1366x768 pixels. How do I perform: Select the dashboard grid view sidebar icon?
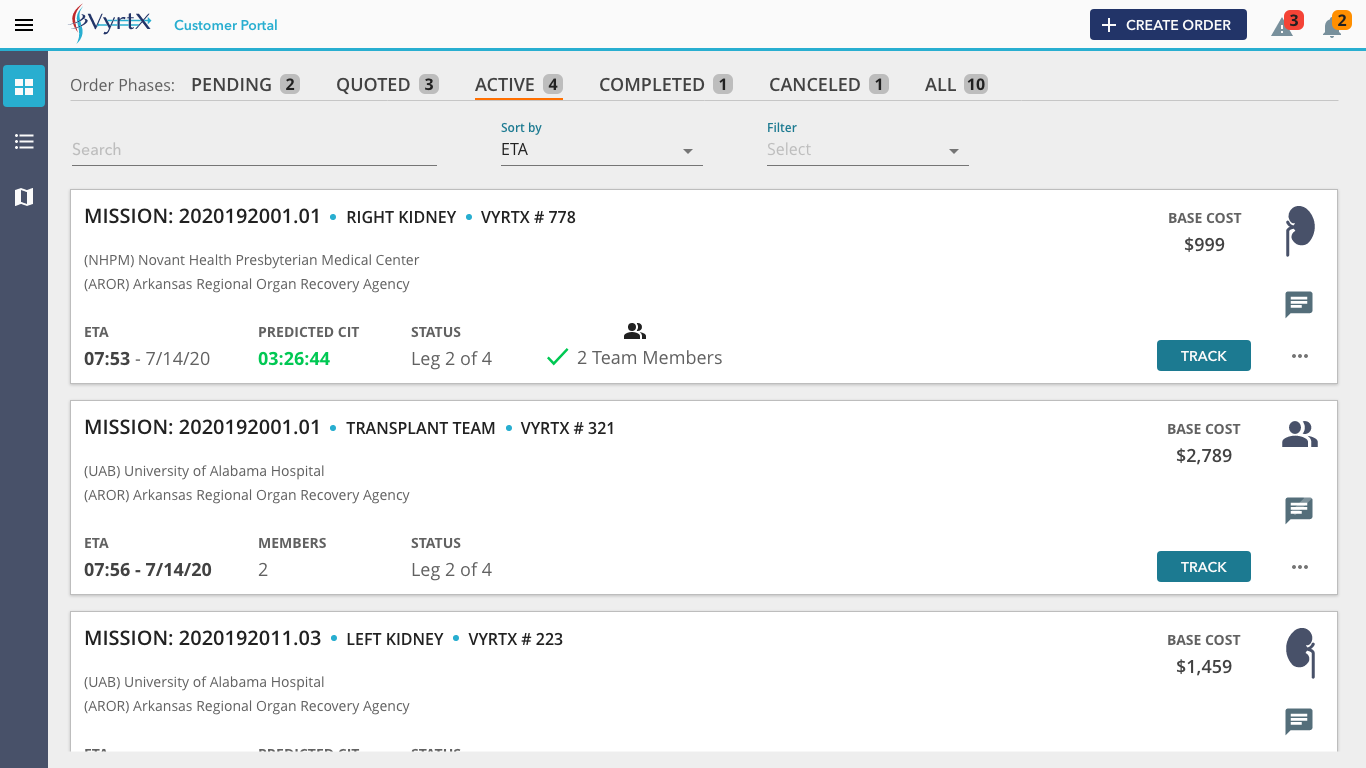click(x=24, y=86)
